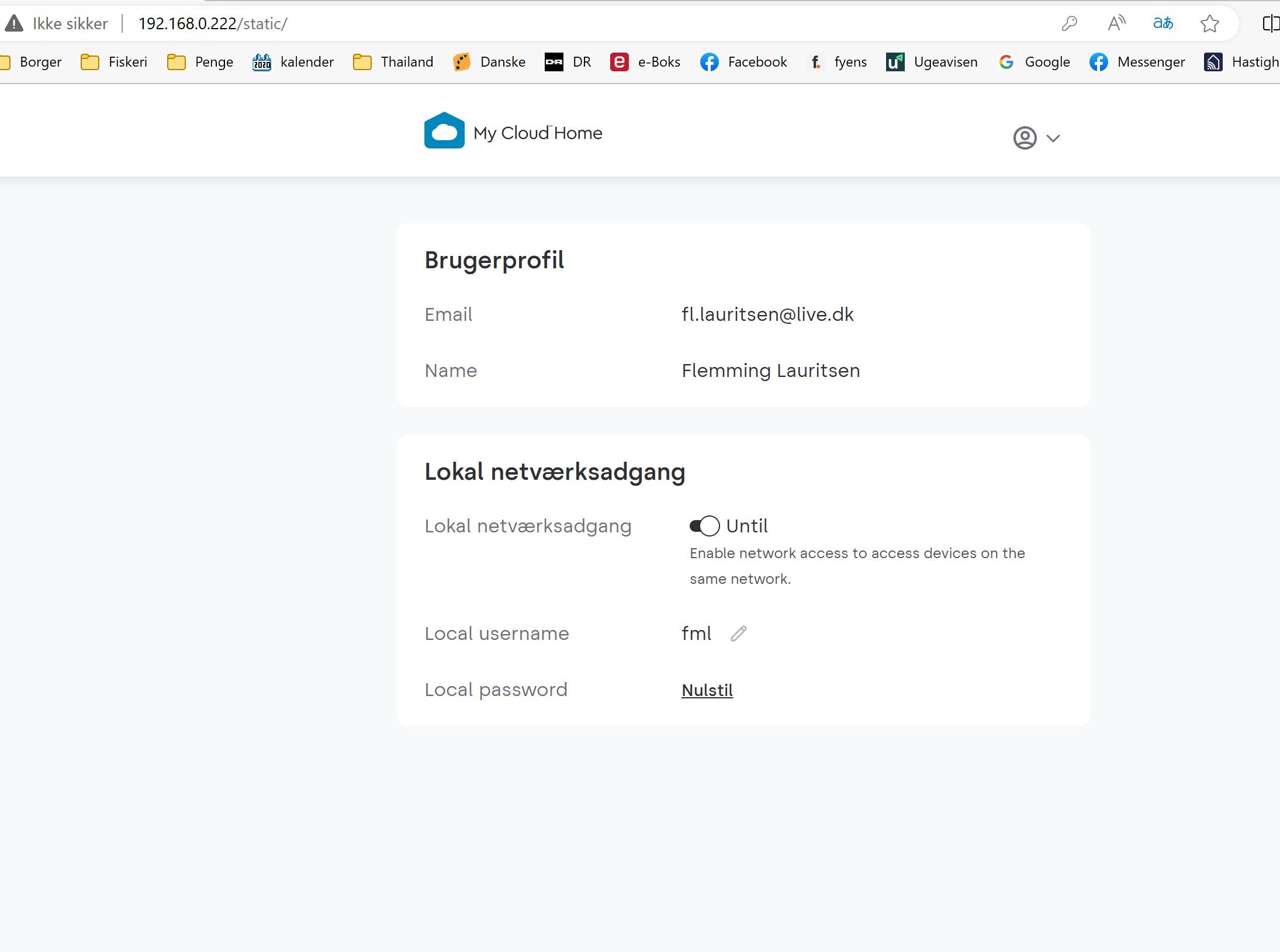Select the email fl.lauritsen@live.dk text

point(767,314)
